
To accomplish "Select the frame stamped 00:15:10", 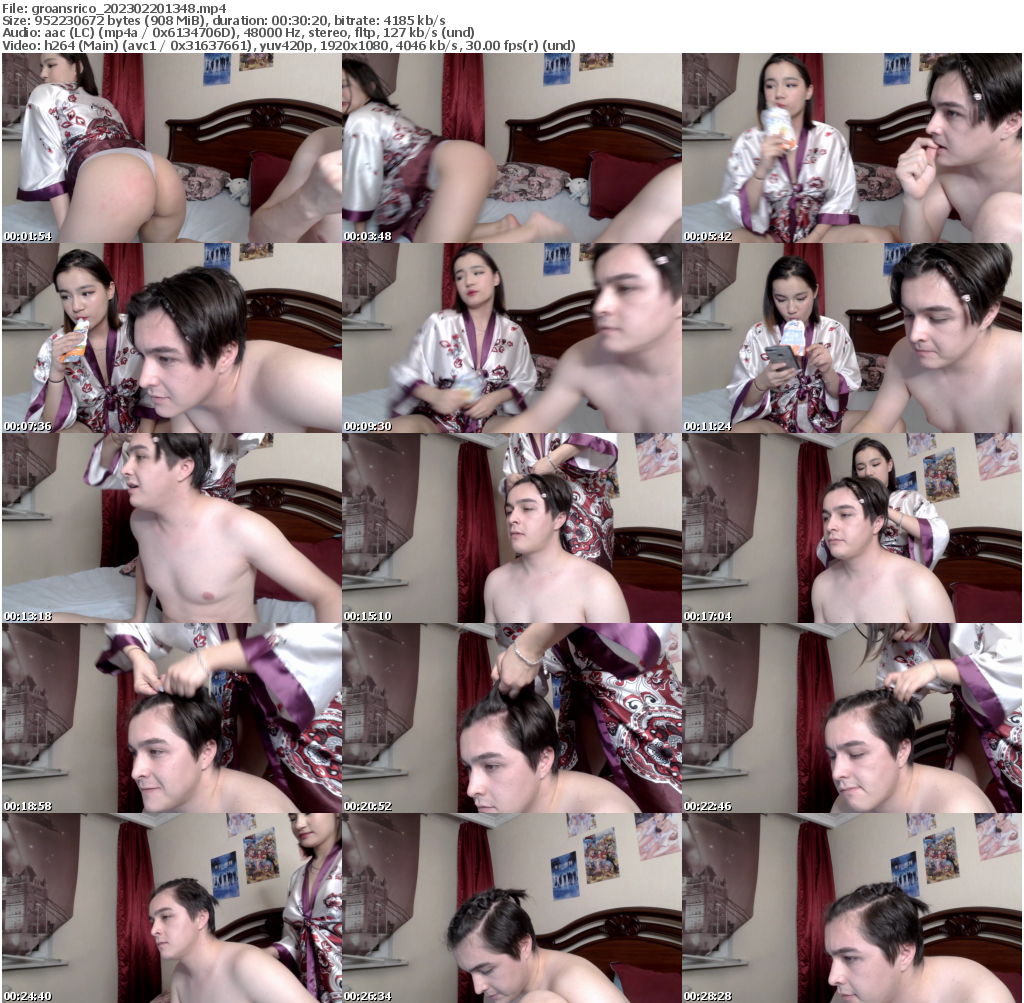I will pyautogui.click(x=511, y=528).
